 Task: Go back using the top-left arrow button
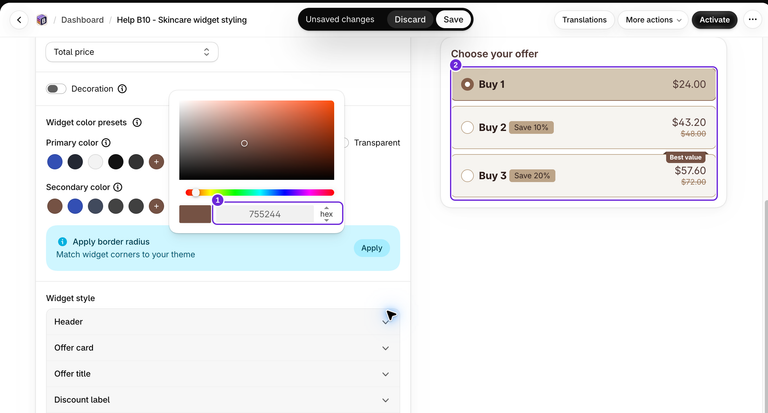(19, 20)
